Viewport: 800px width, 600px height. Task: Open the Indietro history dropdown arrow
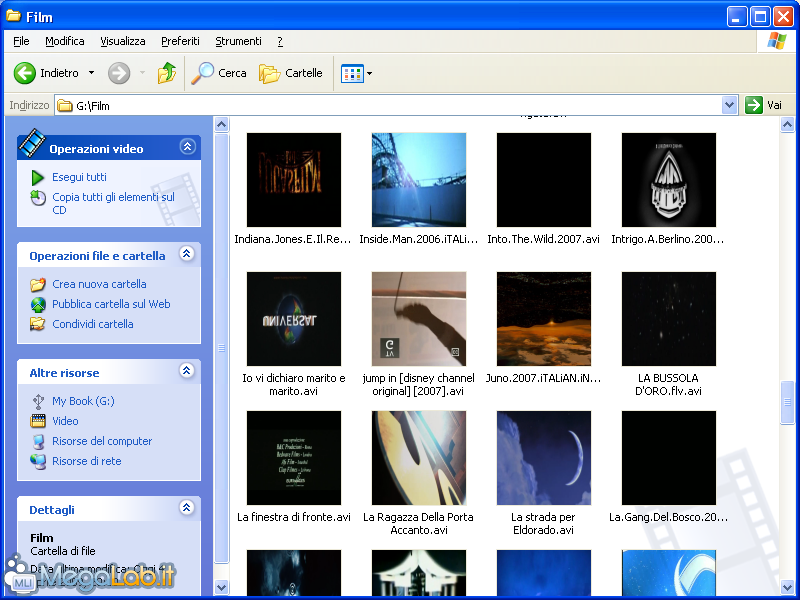pos(91,73)
